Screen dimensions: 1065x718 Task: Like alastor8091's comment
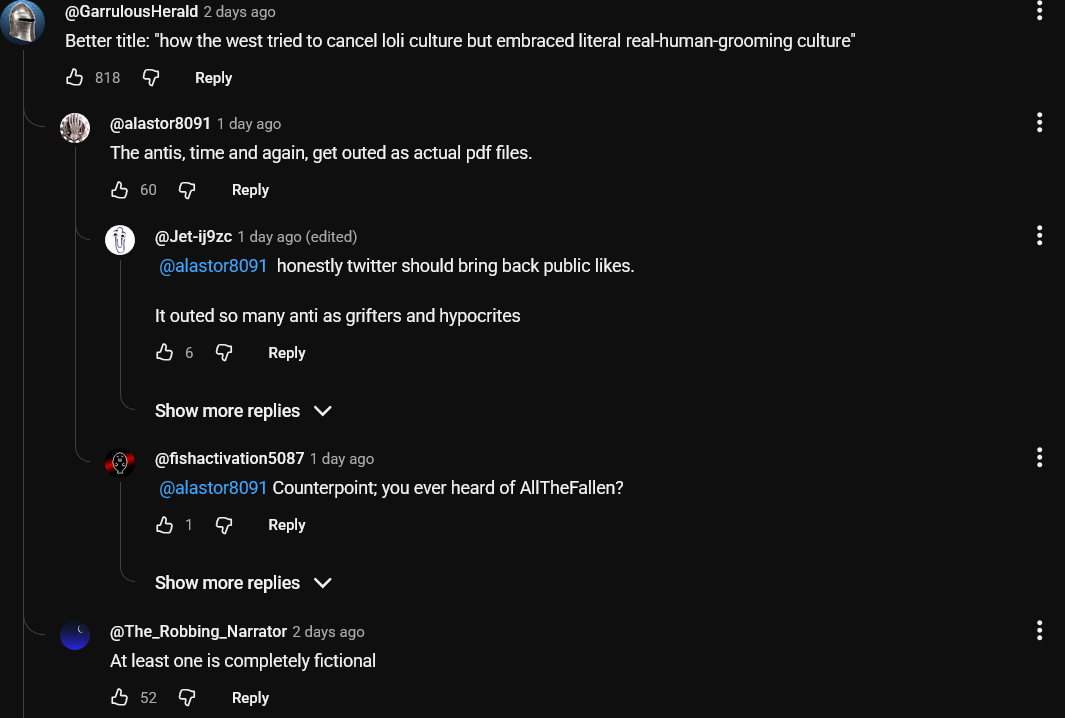tap(120, 190)
